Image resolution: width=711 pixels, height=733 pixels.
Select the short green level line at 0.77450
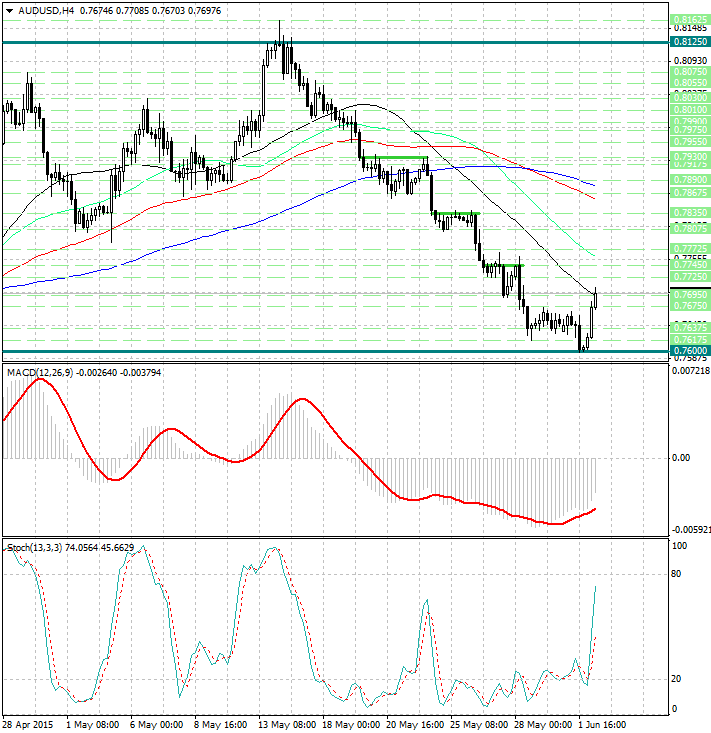tap(504, 266)
